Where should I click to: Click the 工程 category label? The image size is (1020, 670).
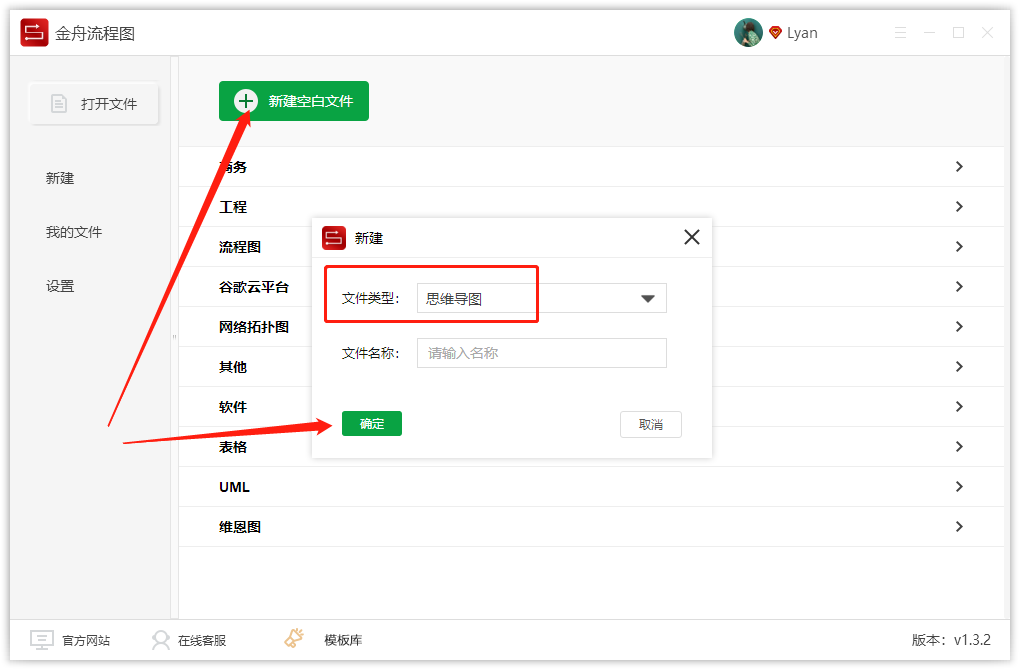click(233, 207)
